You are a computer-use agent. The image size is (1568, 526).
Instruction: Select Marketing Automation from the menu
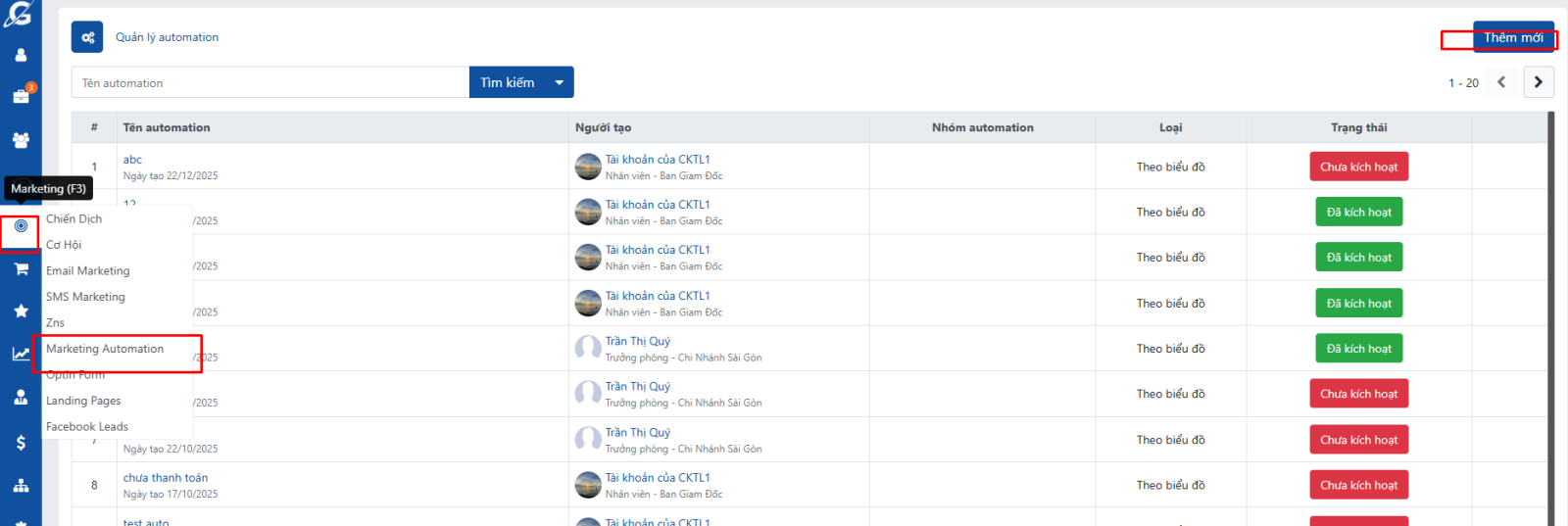[x=105, y=349]
